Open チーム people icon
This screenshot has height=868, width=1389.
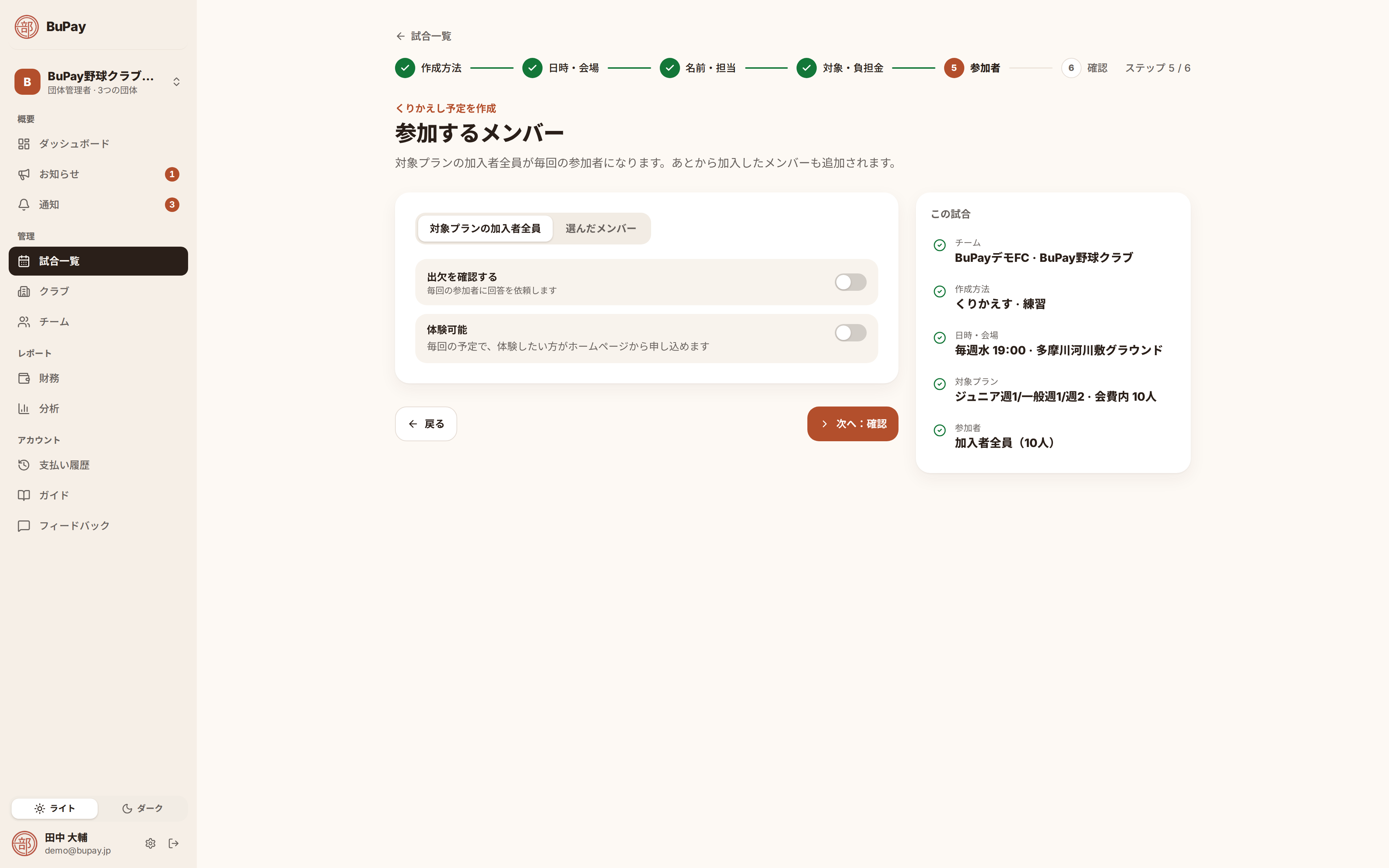(x=24, y=322)
